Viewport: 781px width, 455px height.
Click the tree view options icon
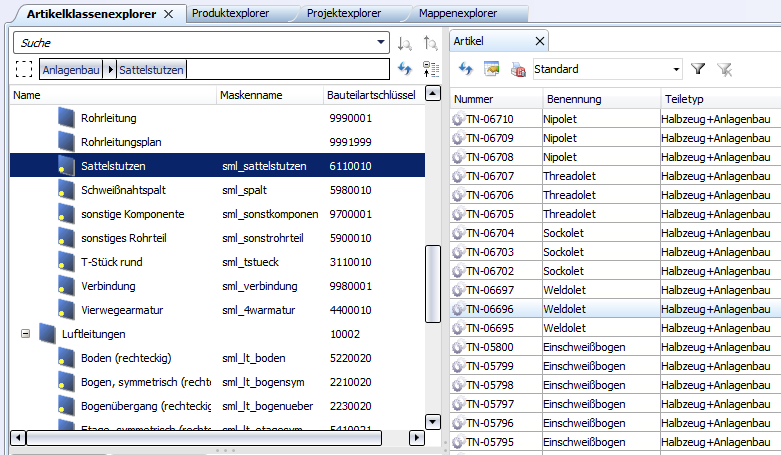pyautogui.click(x=432, y=69)
